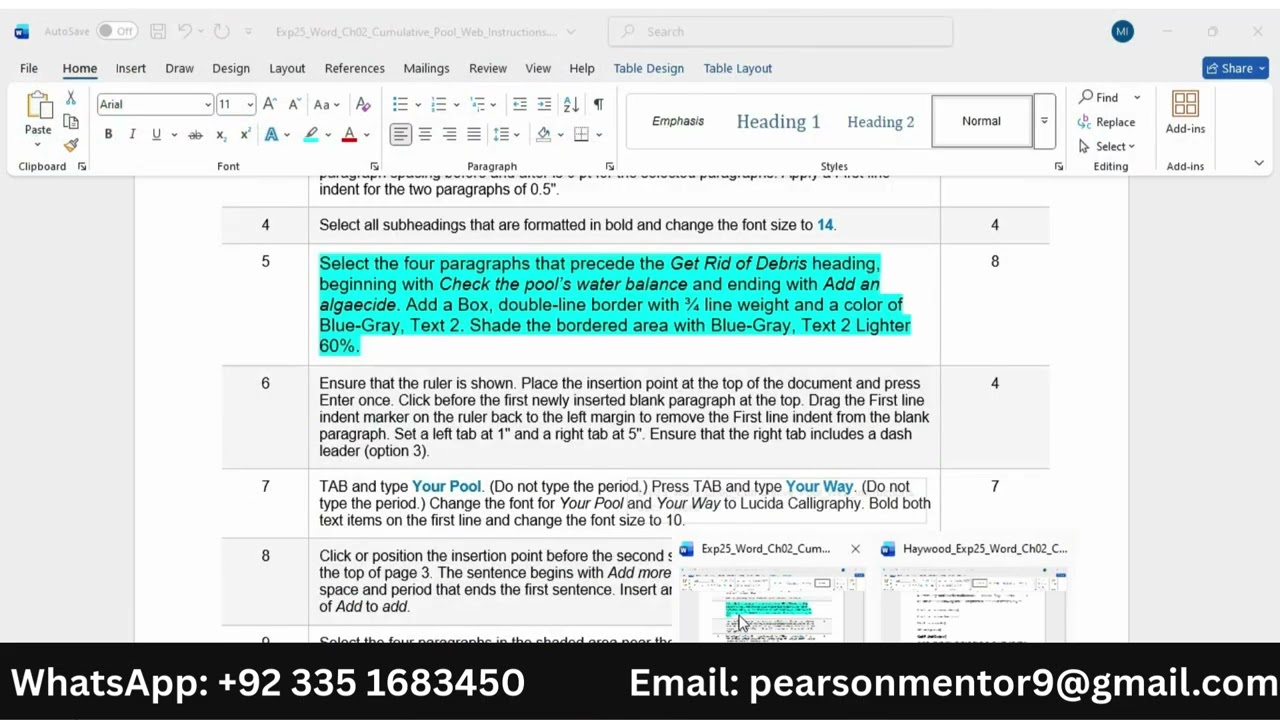Toggle Justify paragraph alignment

tap(474, 134)
